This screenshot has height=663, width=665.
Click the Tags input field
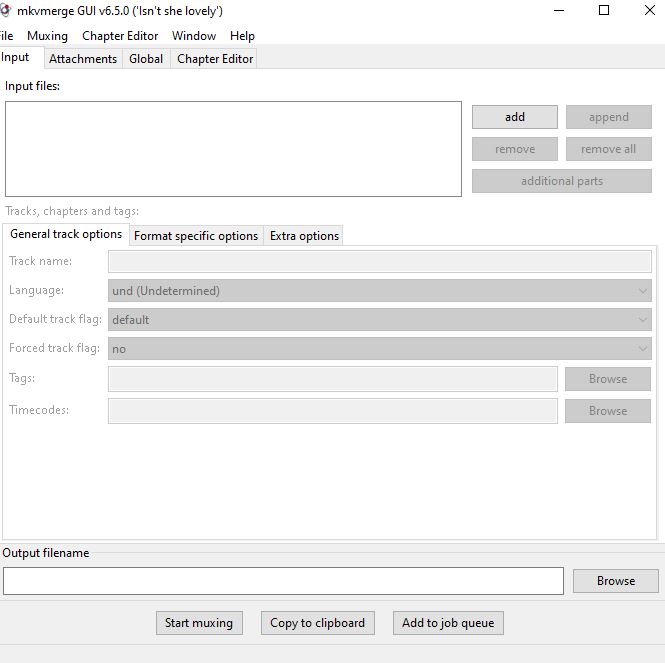332,379
